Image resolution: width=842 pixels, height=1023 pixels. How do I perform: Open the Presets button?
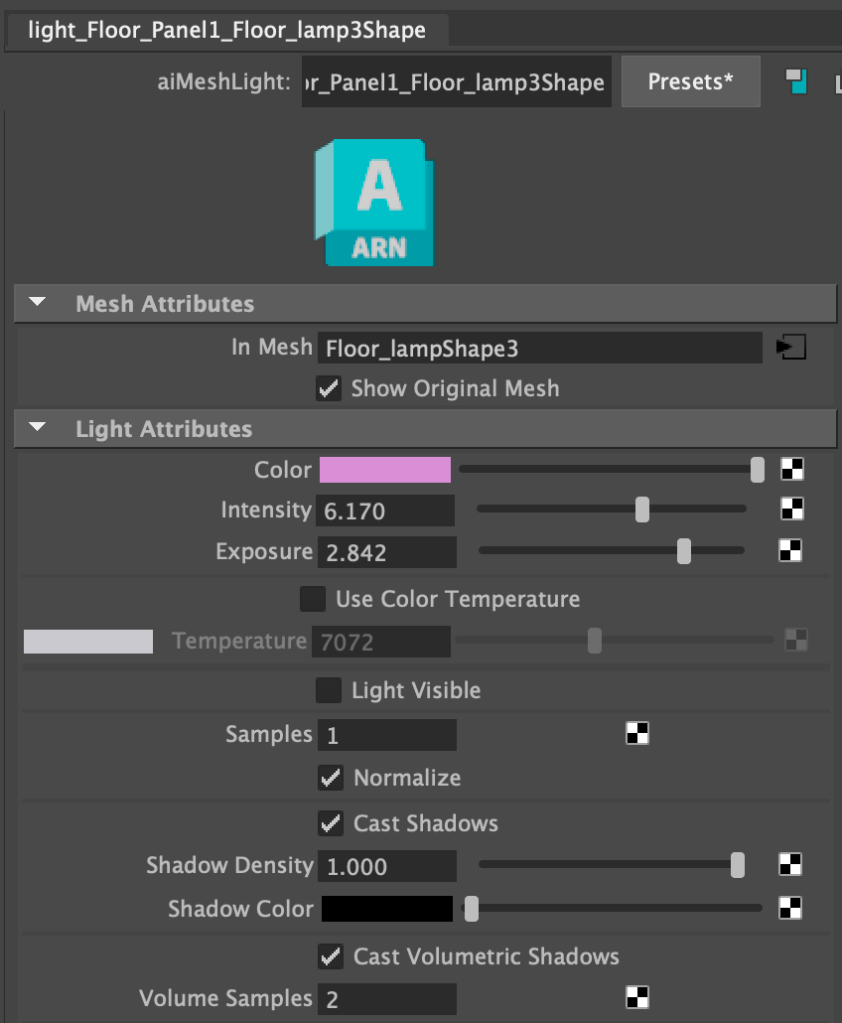[x=690, y=81]
